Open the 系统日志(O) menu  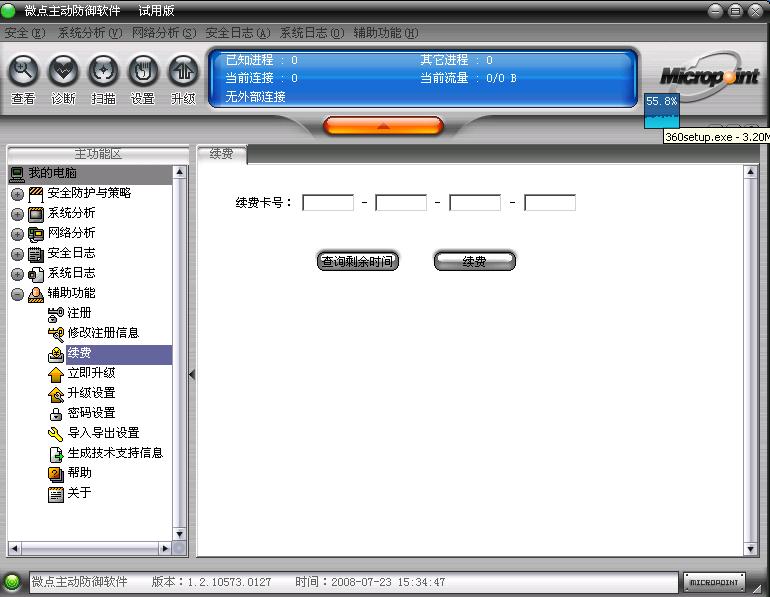312,33
